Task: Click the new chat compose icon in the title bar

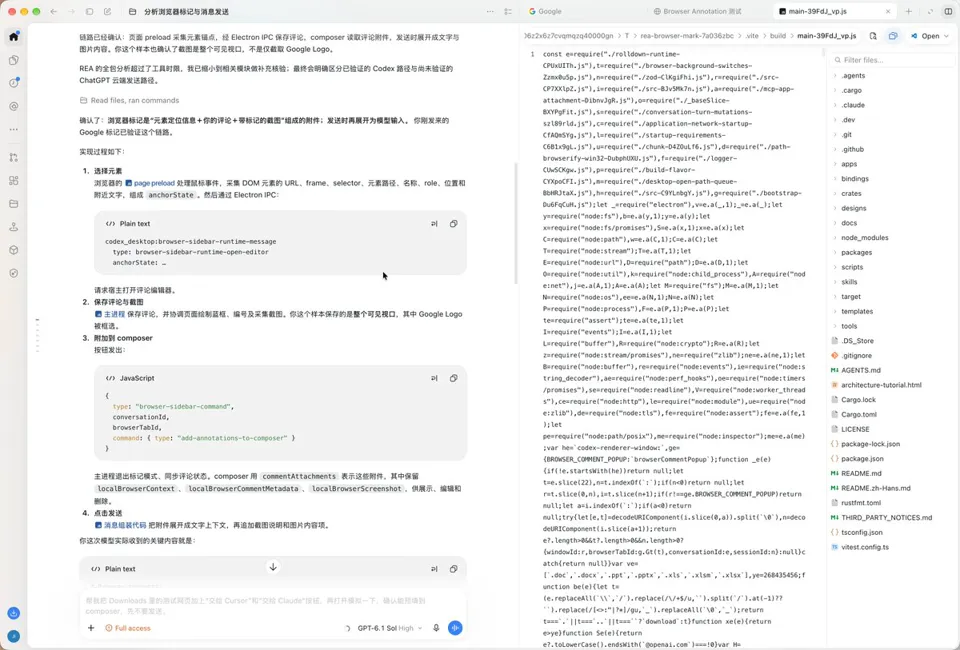Action: pos(108,12)
